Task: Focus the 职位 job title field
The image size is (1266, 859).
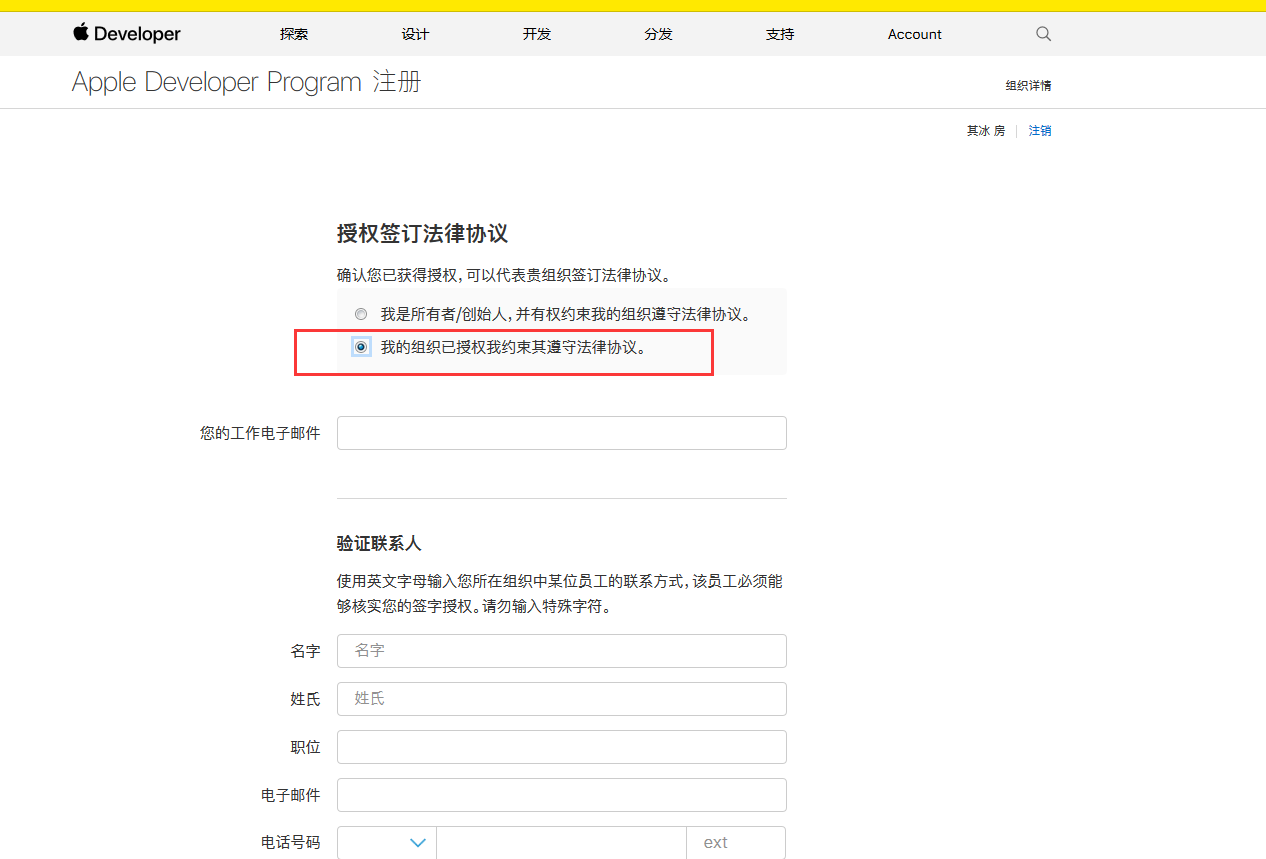Action: (x=562, y=747)
